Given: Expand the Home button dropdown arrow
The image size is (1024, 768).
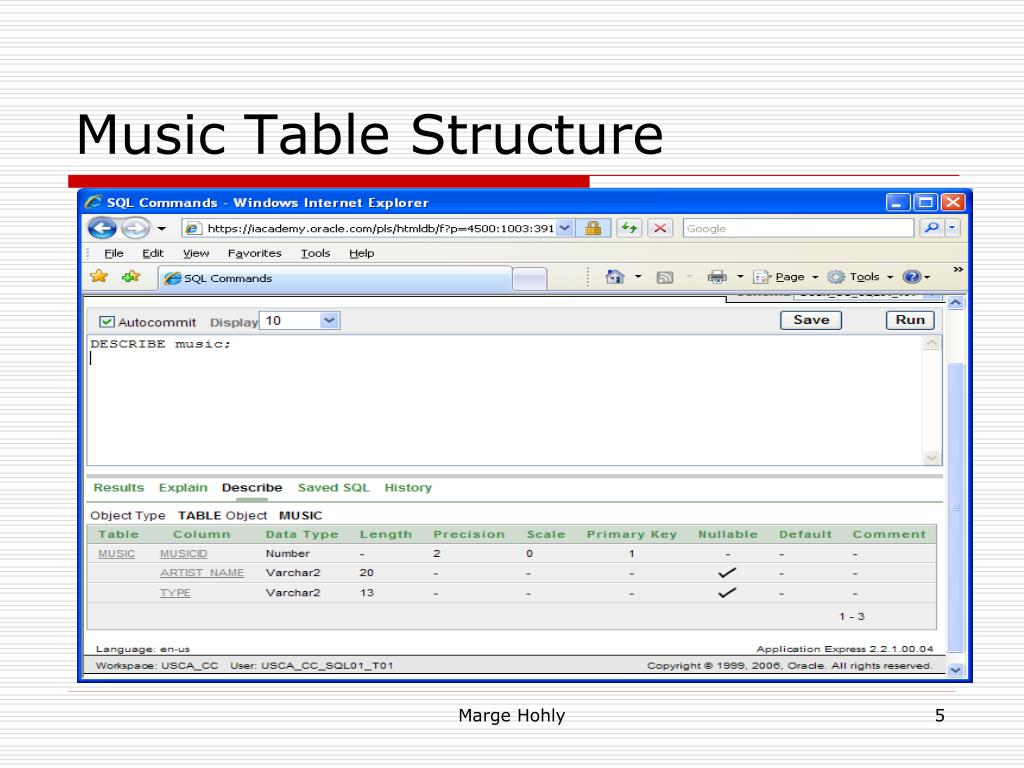Looking at the screenshot, I should 638,277.
